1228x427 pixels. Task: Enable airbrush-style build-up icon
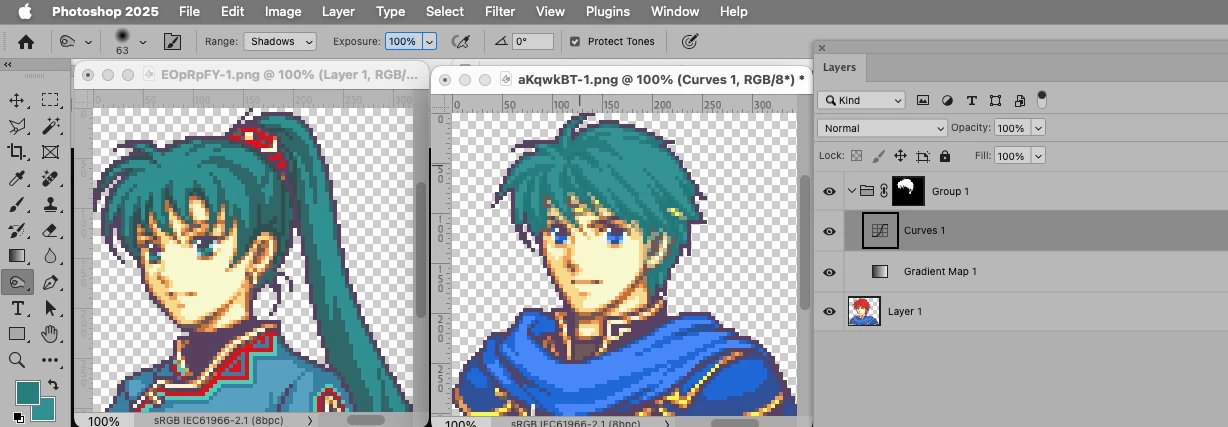[x=461, y=42]
